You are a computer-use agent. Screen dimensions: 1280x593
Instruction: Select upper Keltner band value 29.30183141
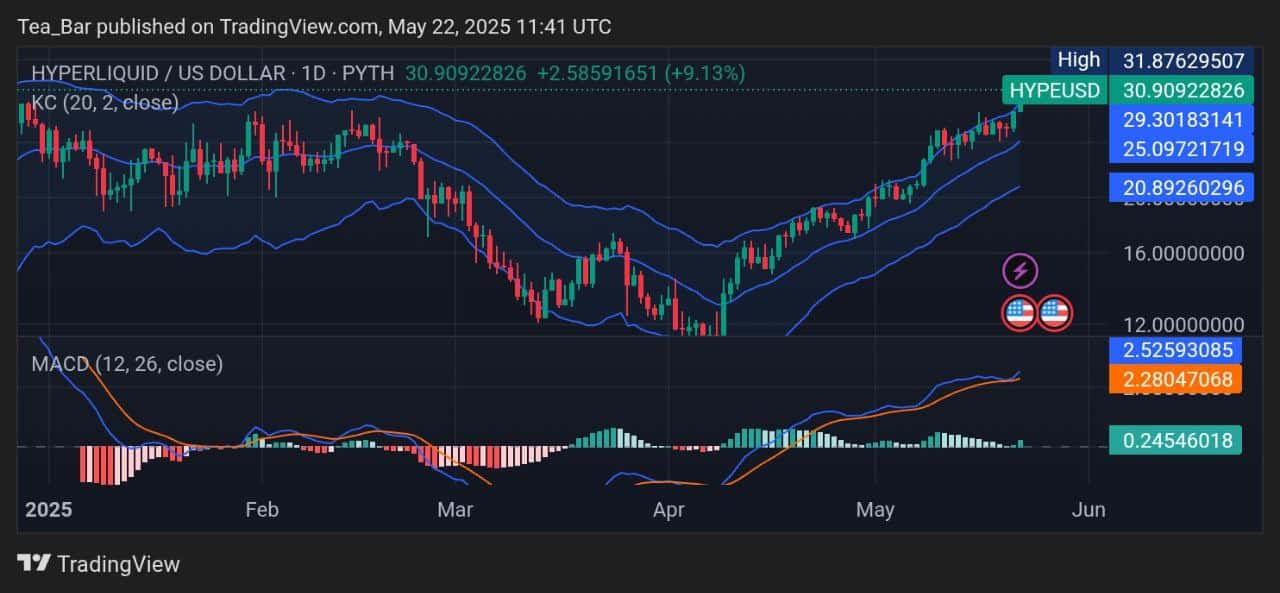[1183, 120]
